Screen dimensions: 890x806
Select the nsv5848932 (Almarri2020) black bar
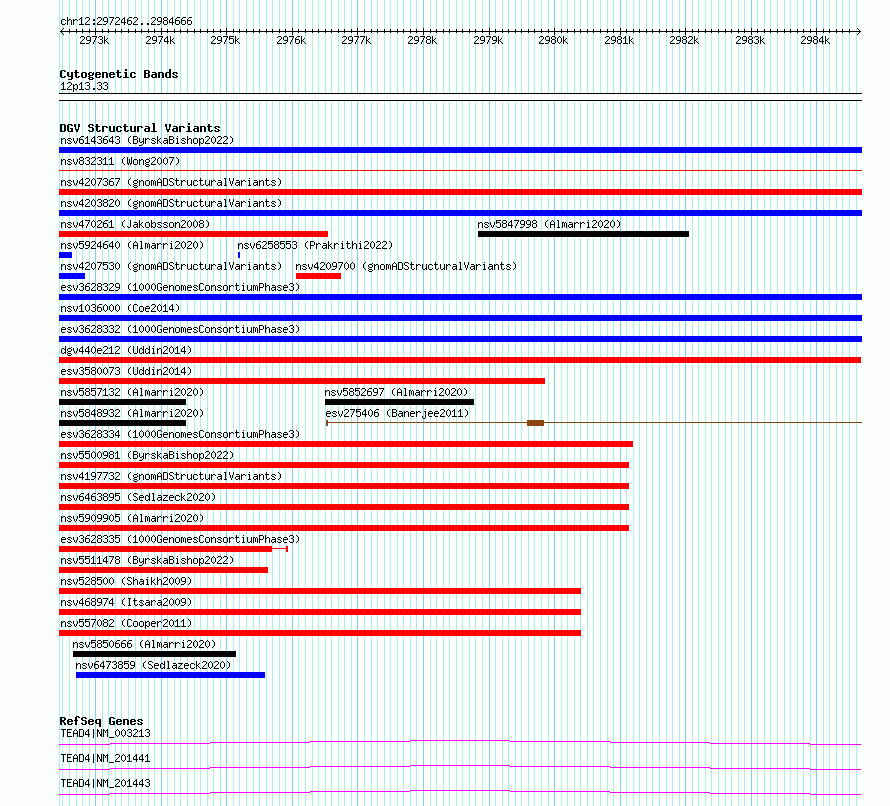tap(123, 423)
